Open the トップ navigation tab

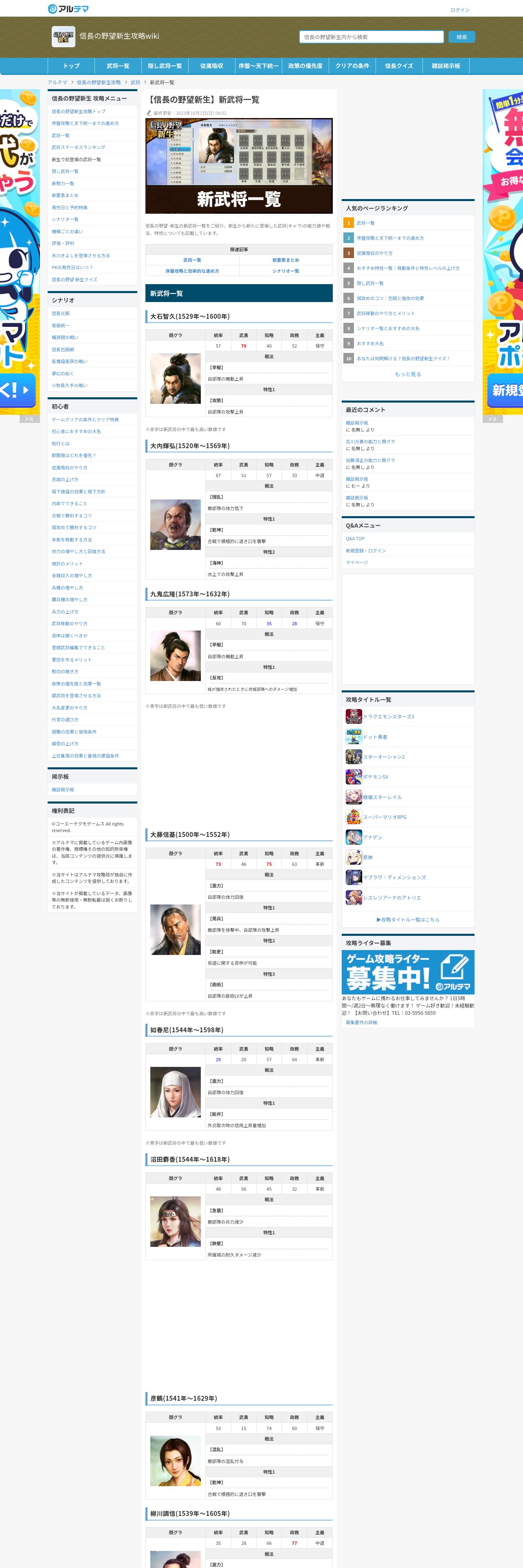click(x=71, y=66)
